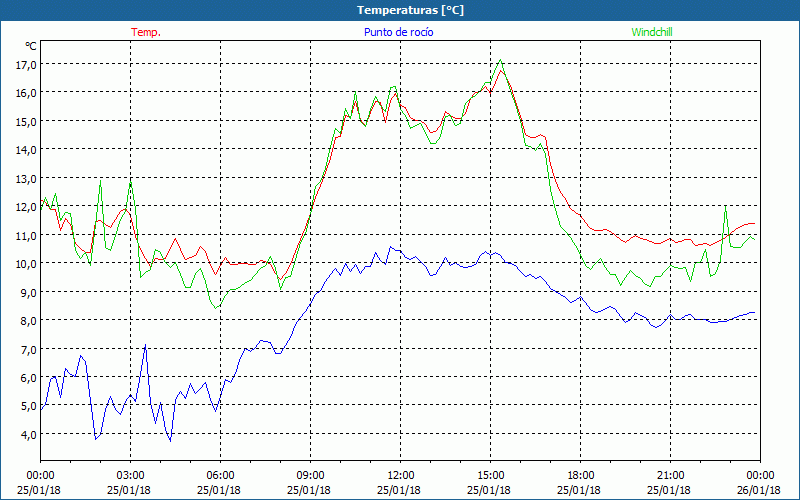Select the red 'Temp.' legend label
Screen dimensions: 800x500
point(146,32)
